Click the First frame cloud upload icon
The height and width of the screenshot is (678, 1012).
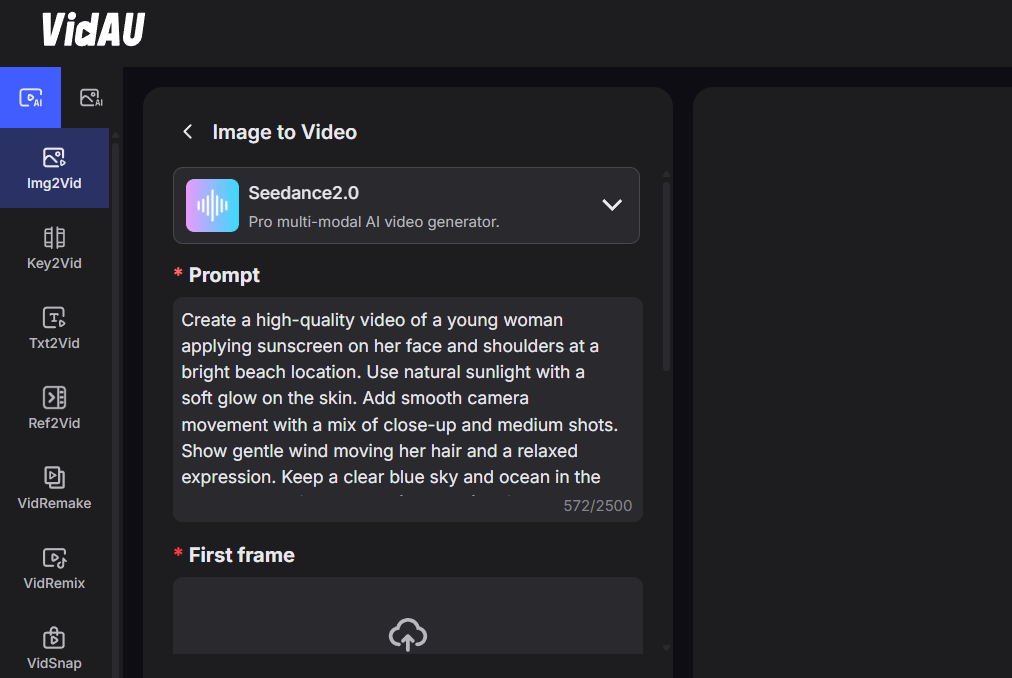coord(408,634)
